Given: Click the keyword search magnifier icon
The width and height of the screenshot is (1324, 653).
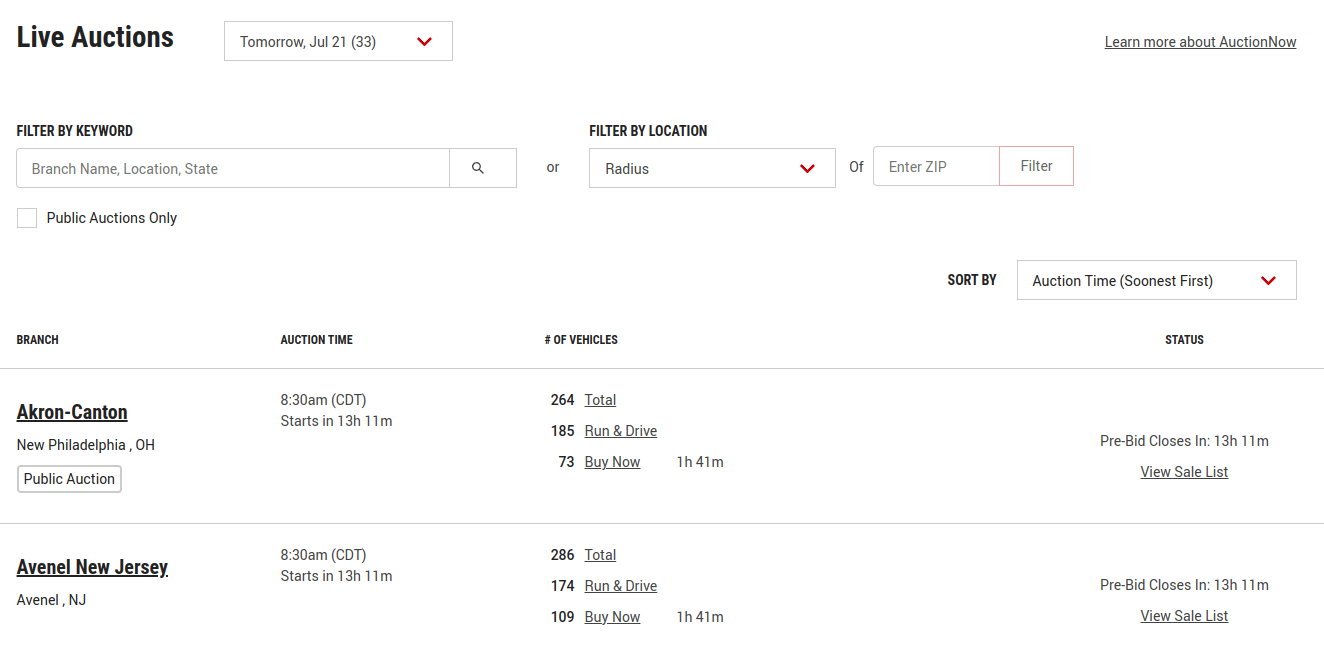Looking at the screenshot, I should tap(478, 168).
